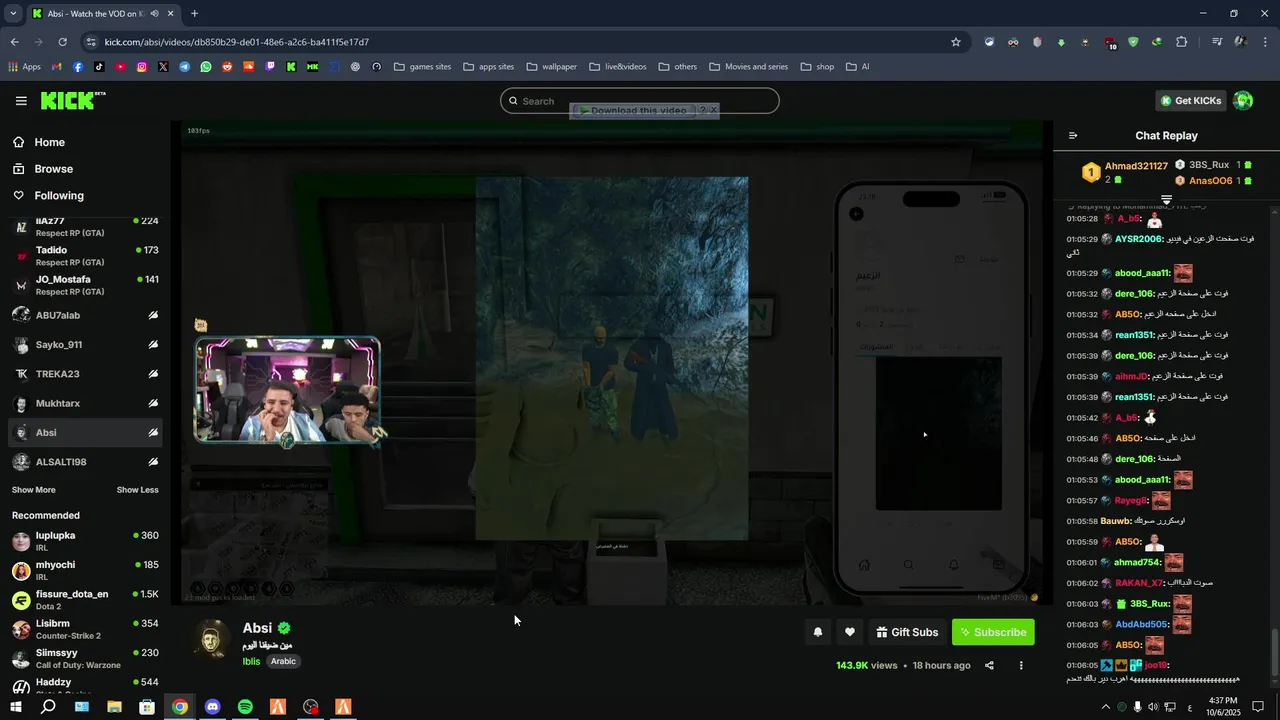1280x720 pixels.
Task: Toggle follow heart for Absi
Action: [x=850, y=632]
